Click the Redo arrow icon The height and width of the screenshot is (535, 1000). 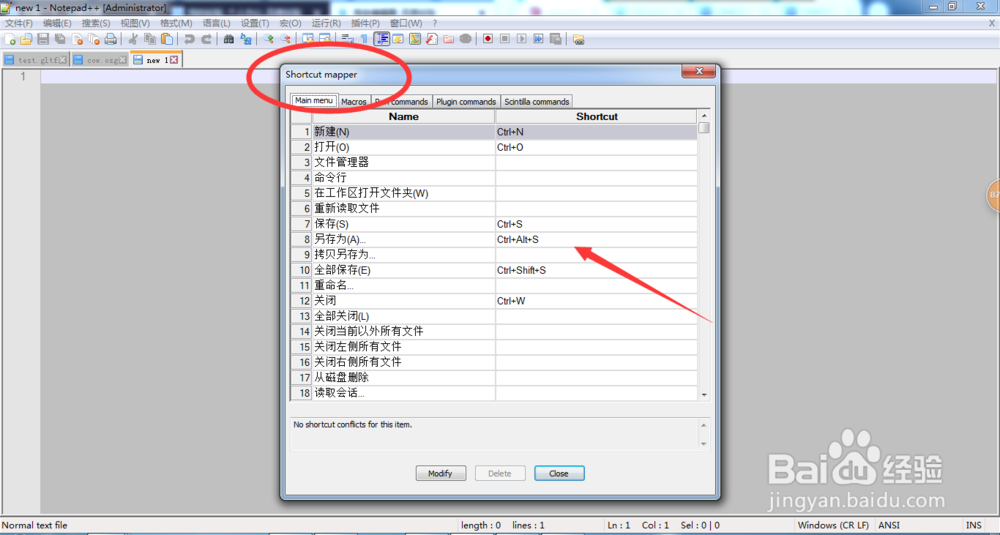pos(206,39)
